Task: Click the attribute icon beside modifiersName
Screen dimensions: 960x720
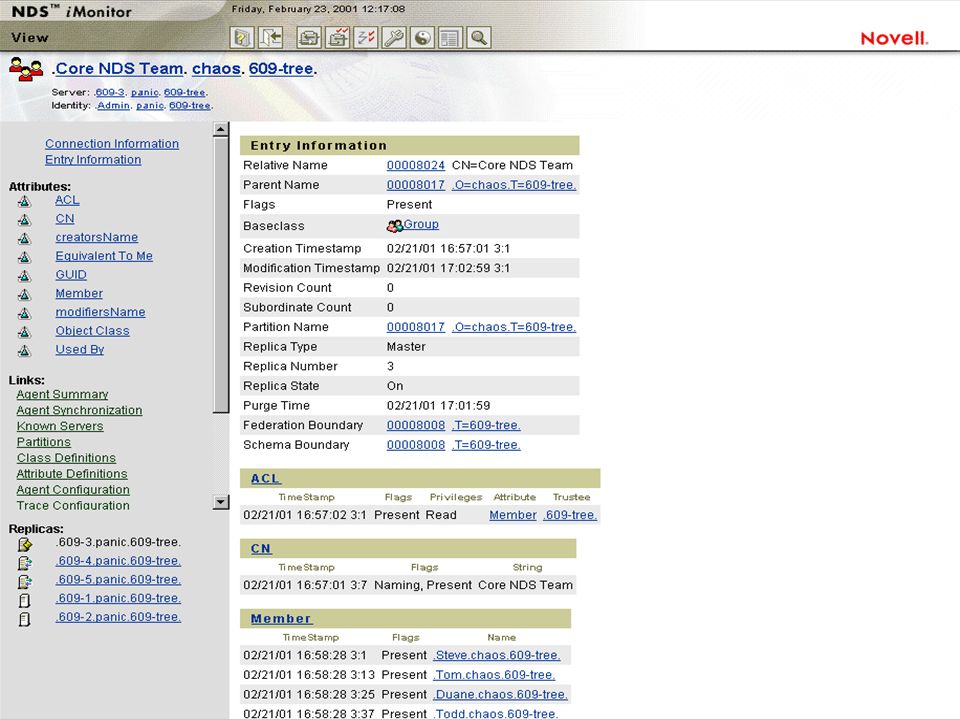Action: [x=24, y=313]
